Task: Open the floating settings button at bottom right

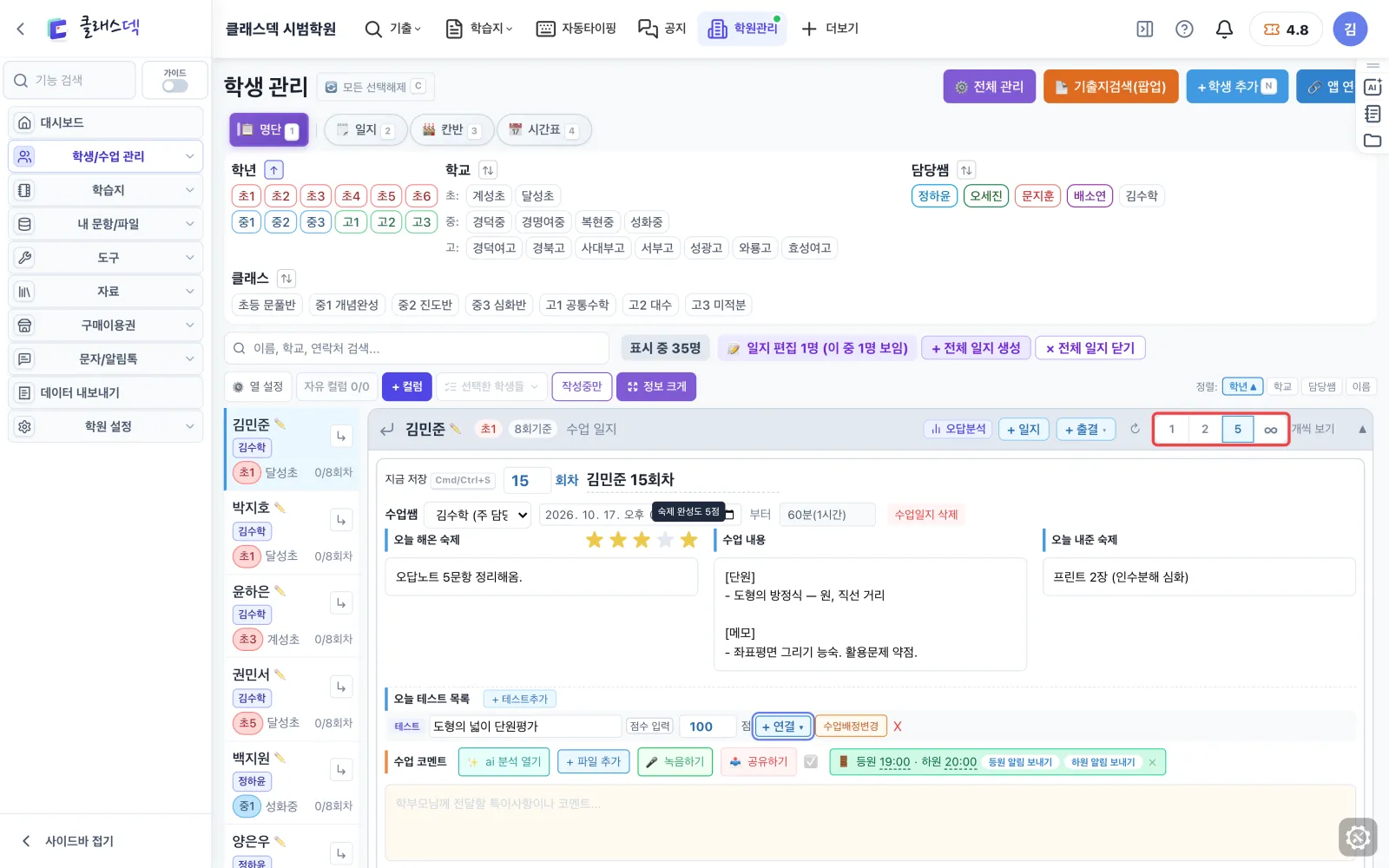Action: (x=1358, y=838)
